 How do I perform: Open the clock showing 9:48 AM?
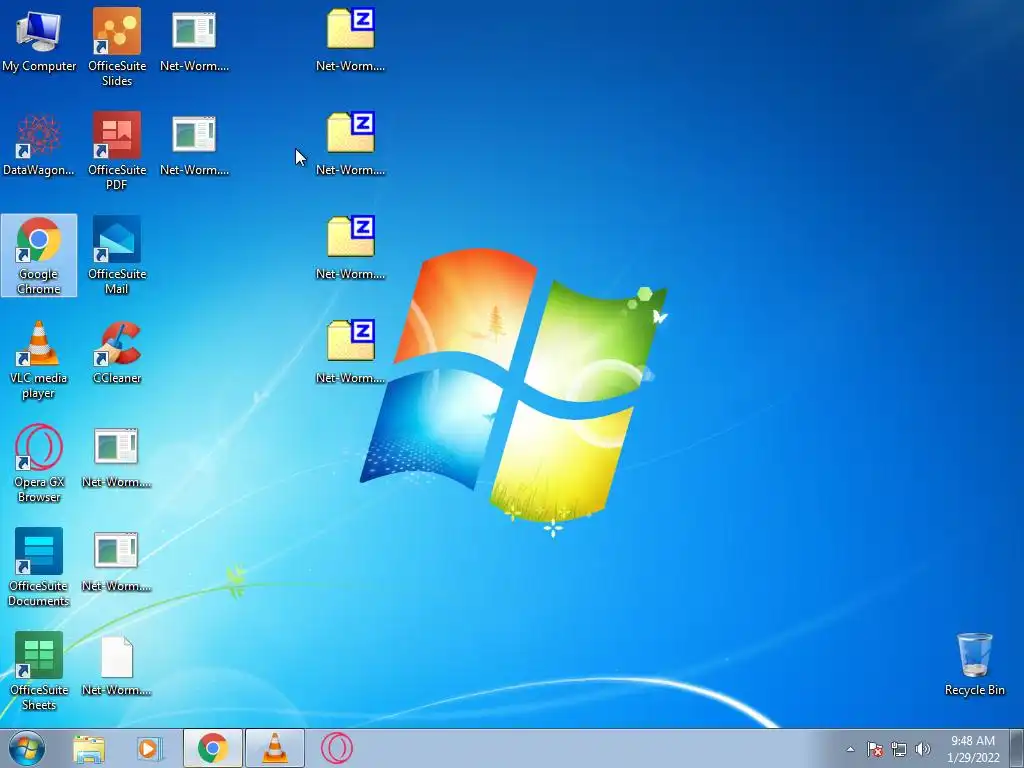973,749
